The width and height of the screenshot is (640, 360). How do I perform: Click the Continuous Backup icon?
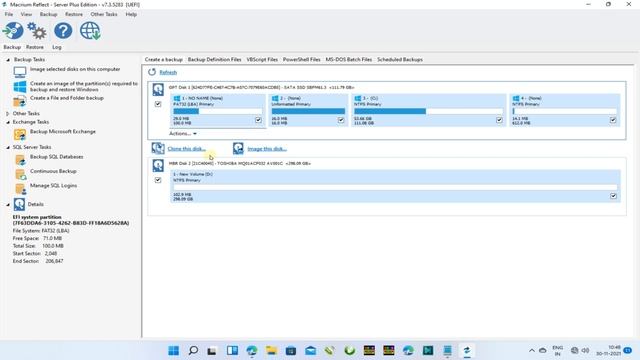[x=20, y=174]
